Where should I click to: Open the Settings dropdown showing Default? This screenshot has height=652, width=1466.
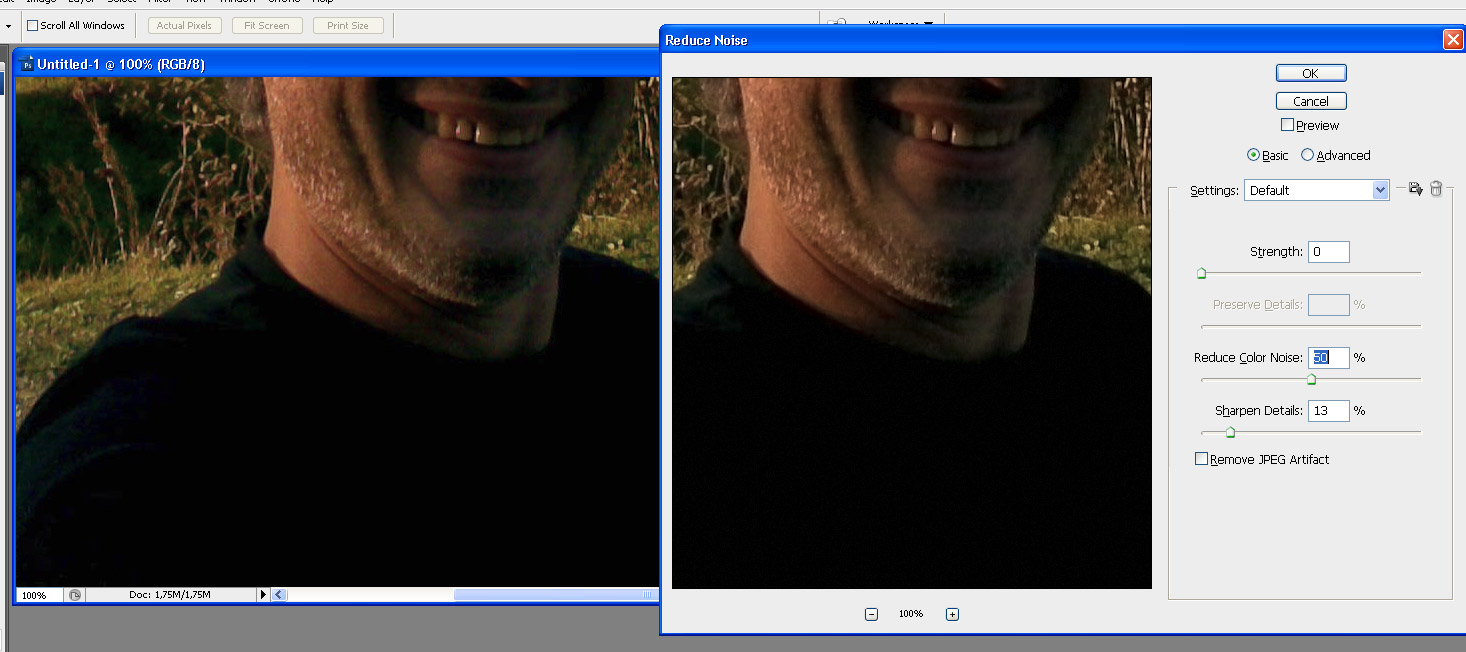(x=1317, y=190)
